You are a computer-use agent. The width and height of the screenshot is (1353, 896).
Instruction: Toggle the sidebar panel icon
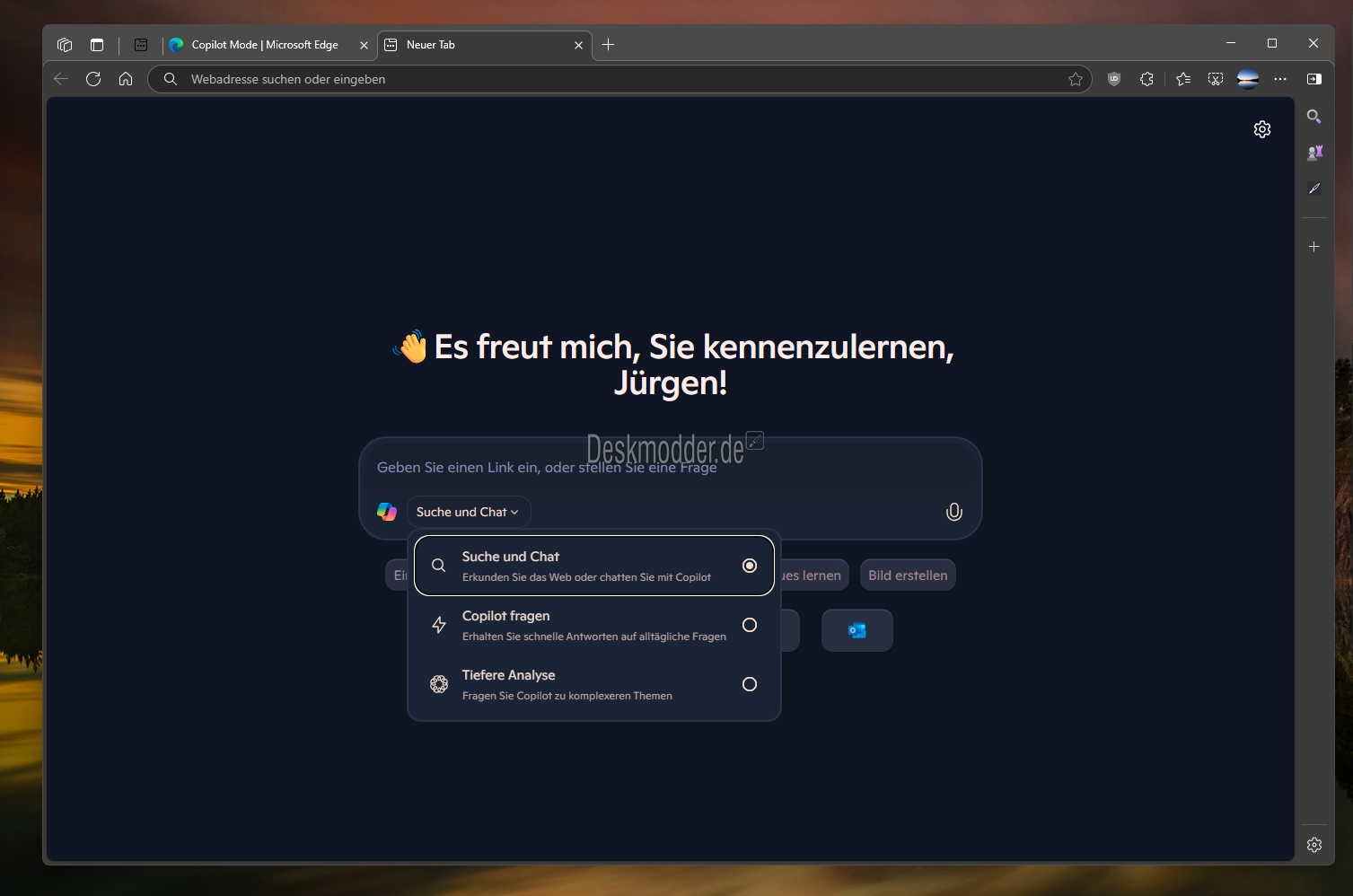click(x=1314, y=79)
